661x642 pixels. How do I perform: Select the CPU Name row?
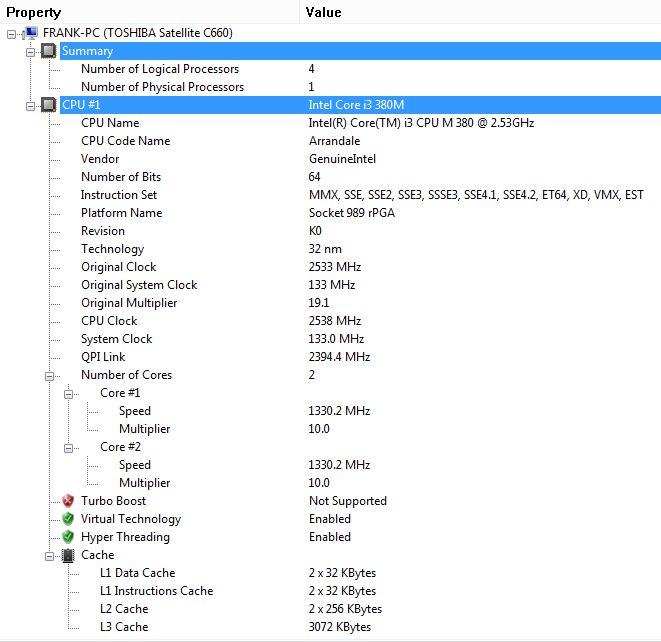(330, 123)
